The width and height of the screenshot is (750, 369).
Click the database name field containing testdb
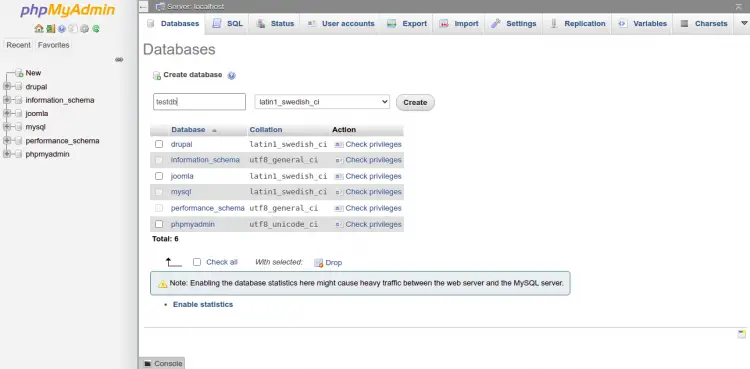pos(199,102)
